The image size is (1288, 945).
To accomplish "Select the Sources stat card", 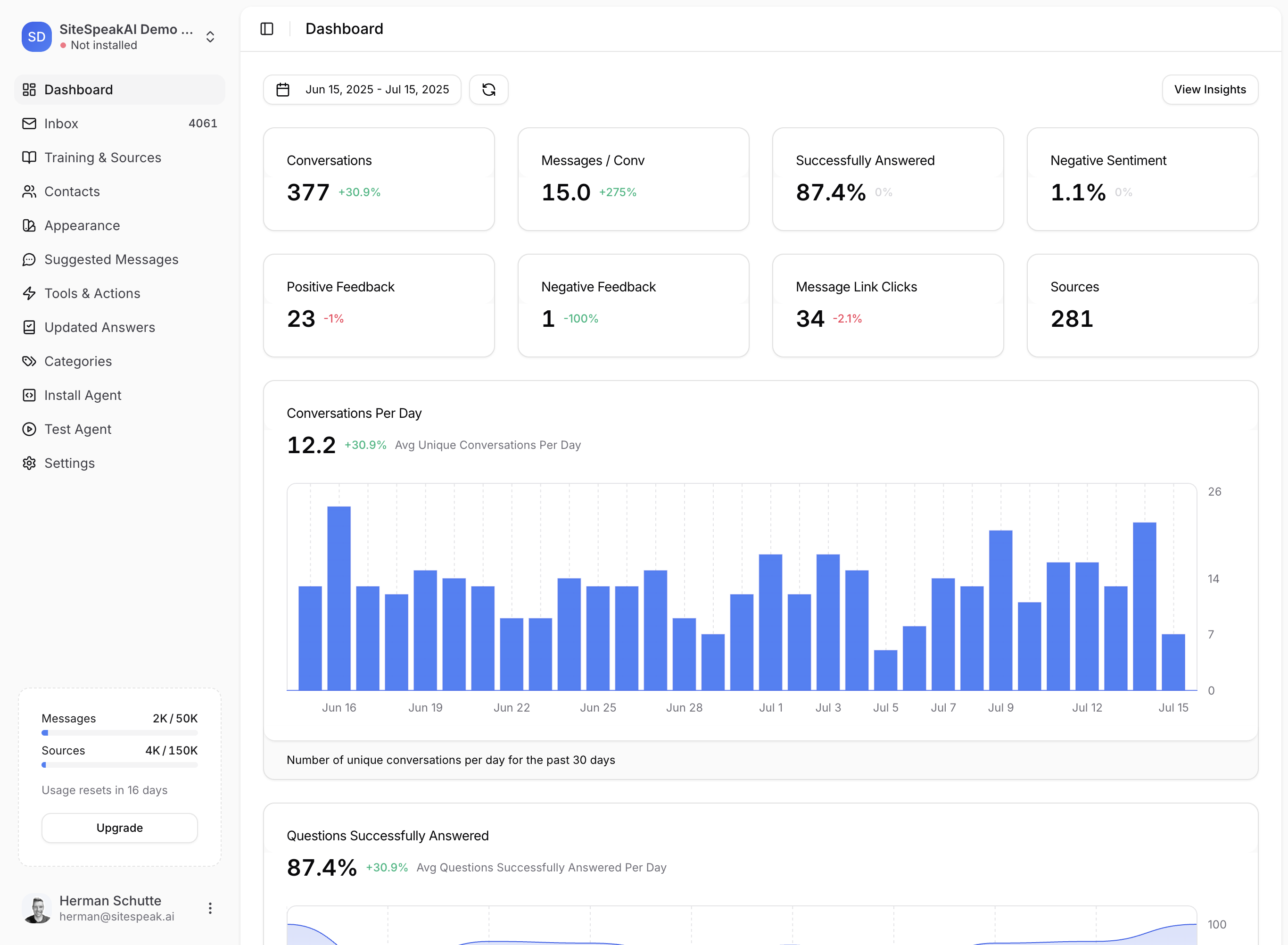I will coord(1142,306).
